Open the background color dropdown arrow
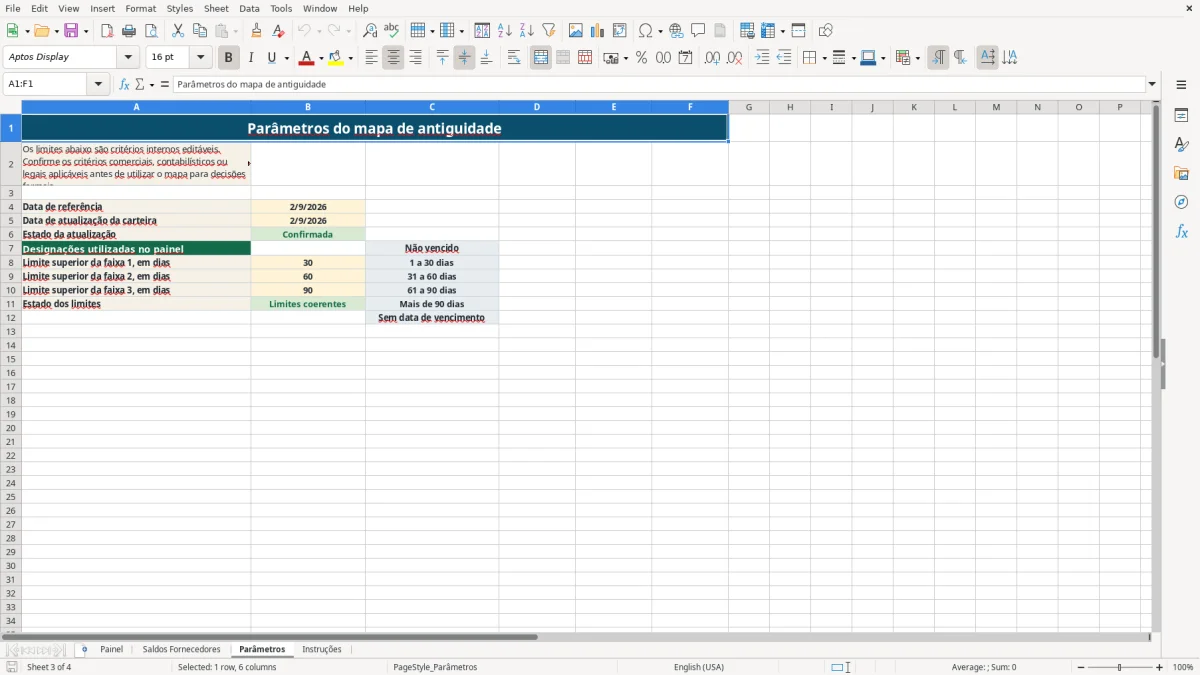 click(x=350, y=58)
